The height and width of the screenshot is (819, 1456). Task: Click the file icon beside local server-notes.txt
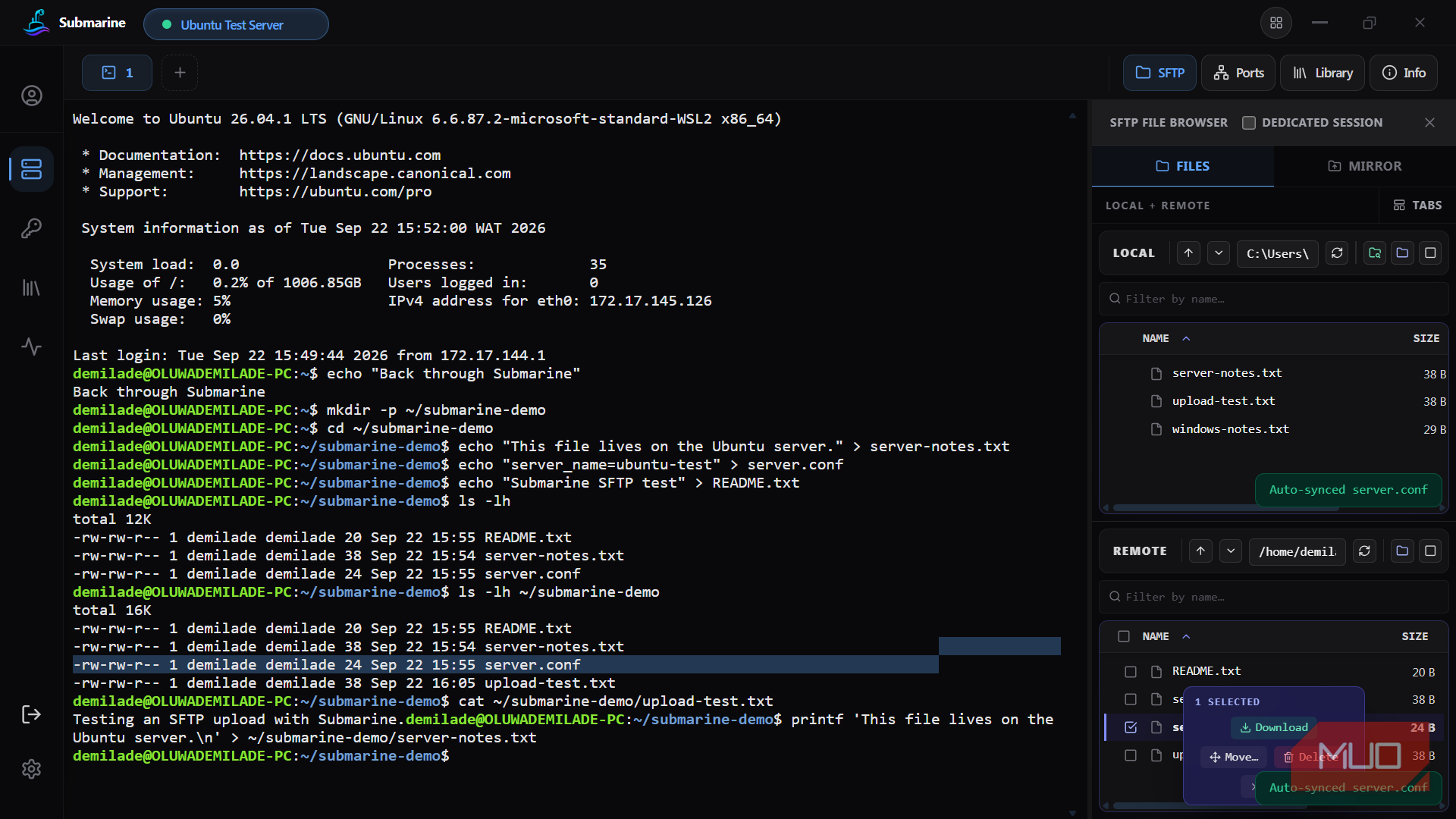[1156, 373]
